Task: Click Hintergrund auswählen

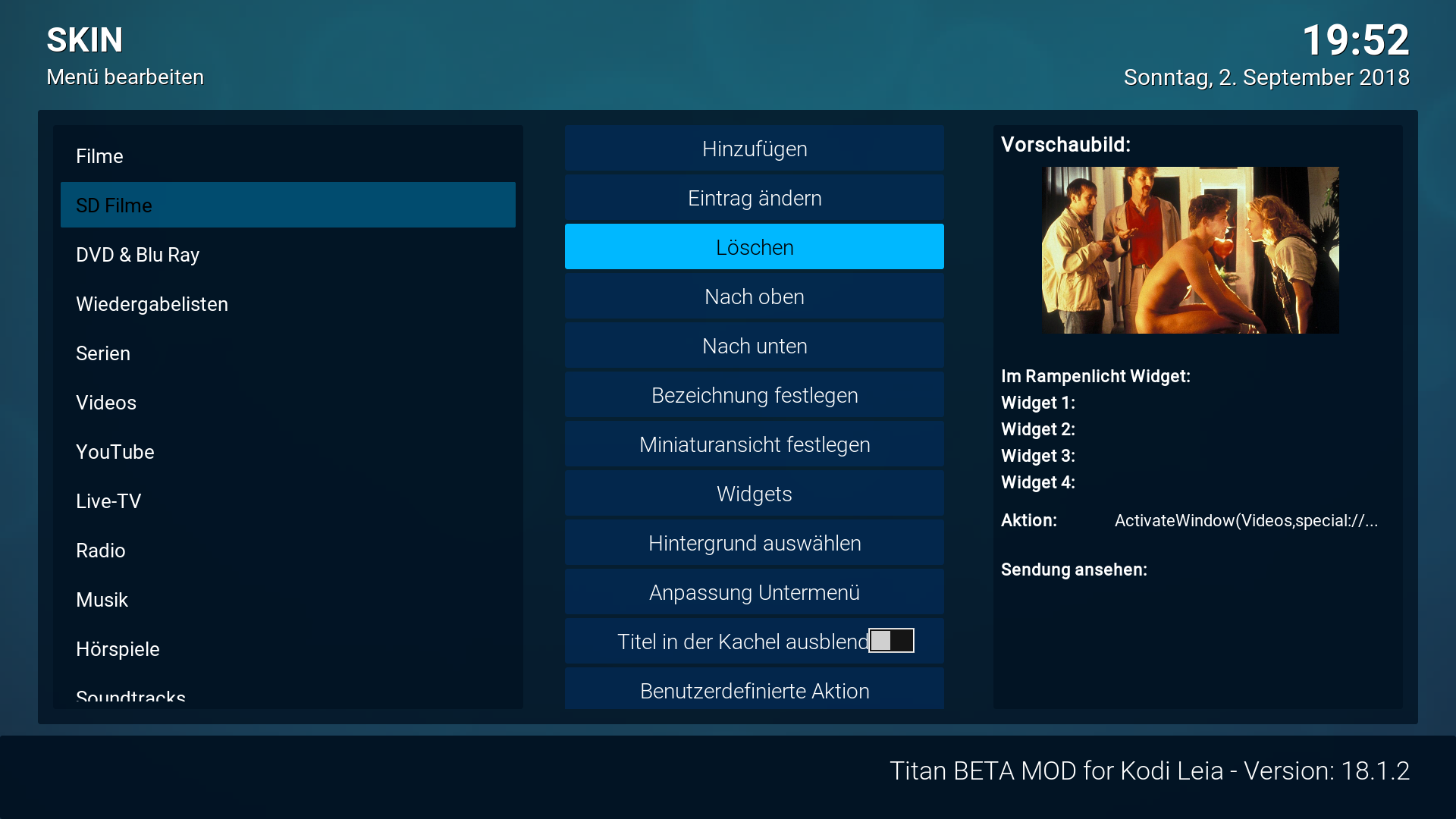Action: coord(755,543)
